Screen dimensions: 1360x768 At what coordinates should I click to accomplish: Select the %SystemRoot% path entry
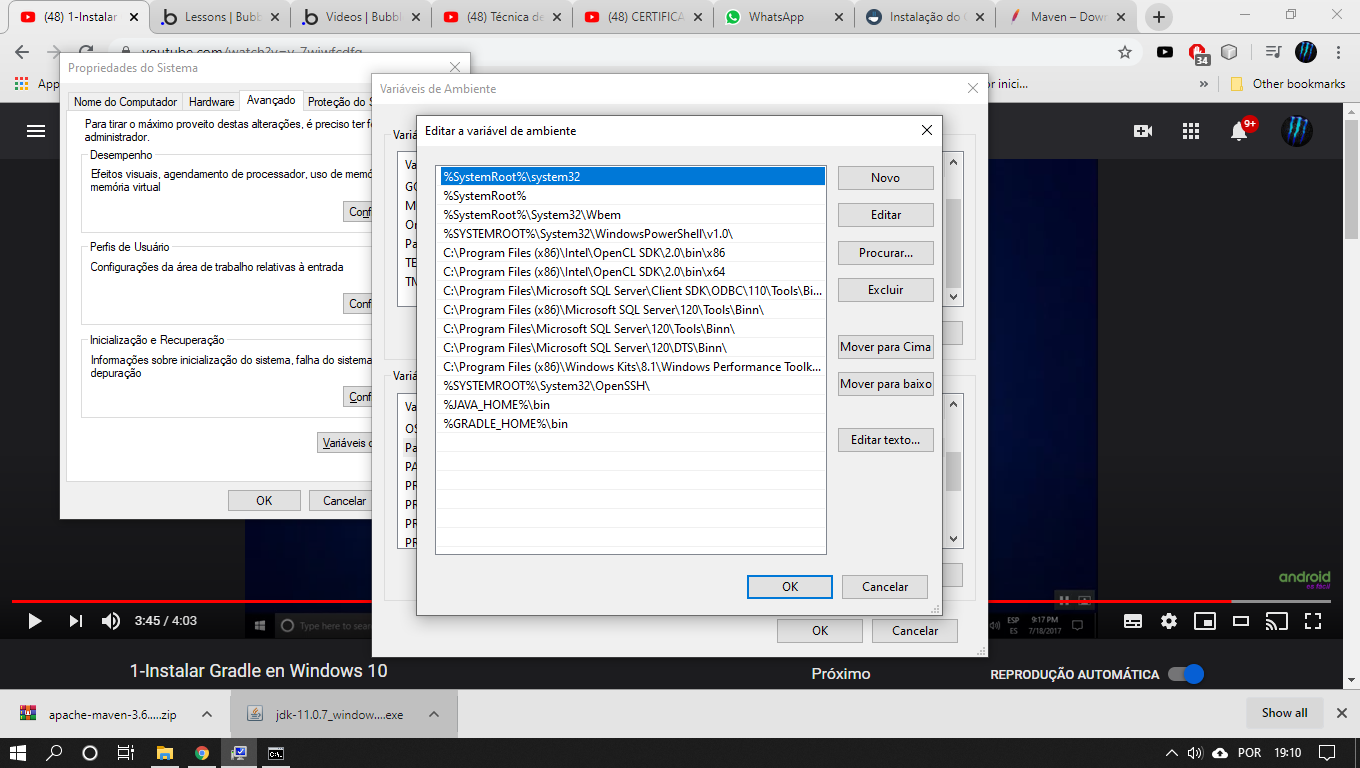pos(631,196)
